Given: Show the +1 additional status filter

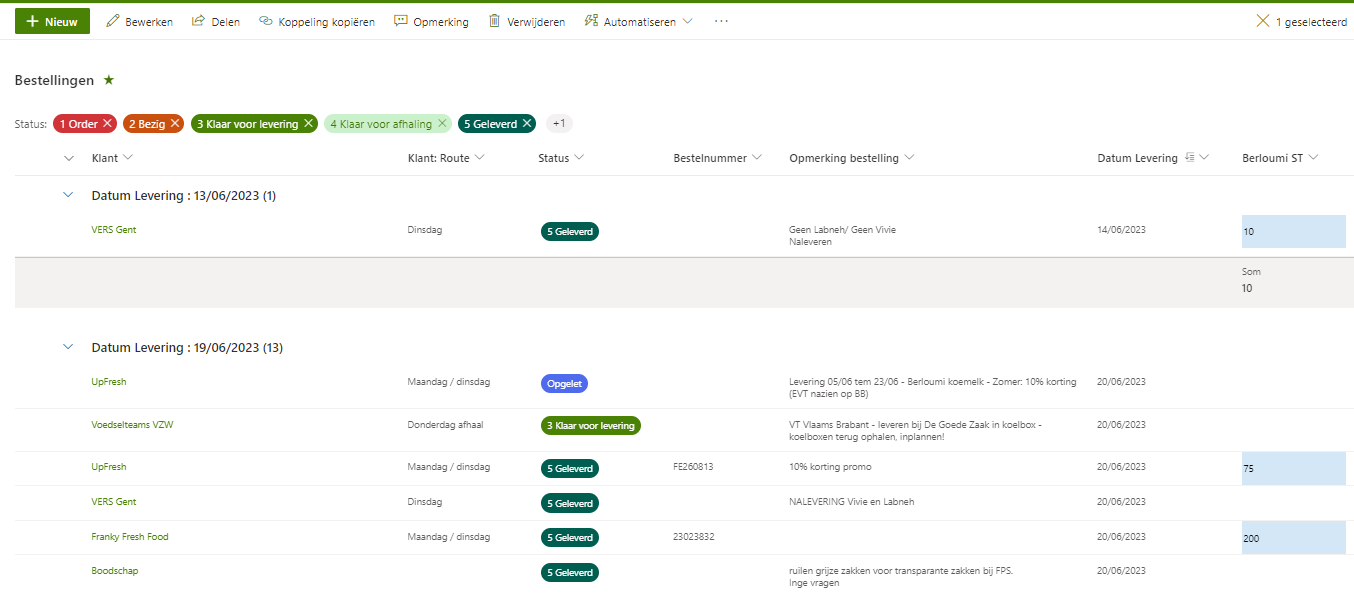Looking at the screenshot, I should (x=559, y=124).
